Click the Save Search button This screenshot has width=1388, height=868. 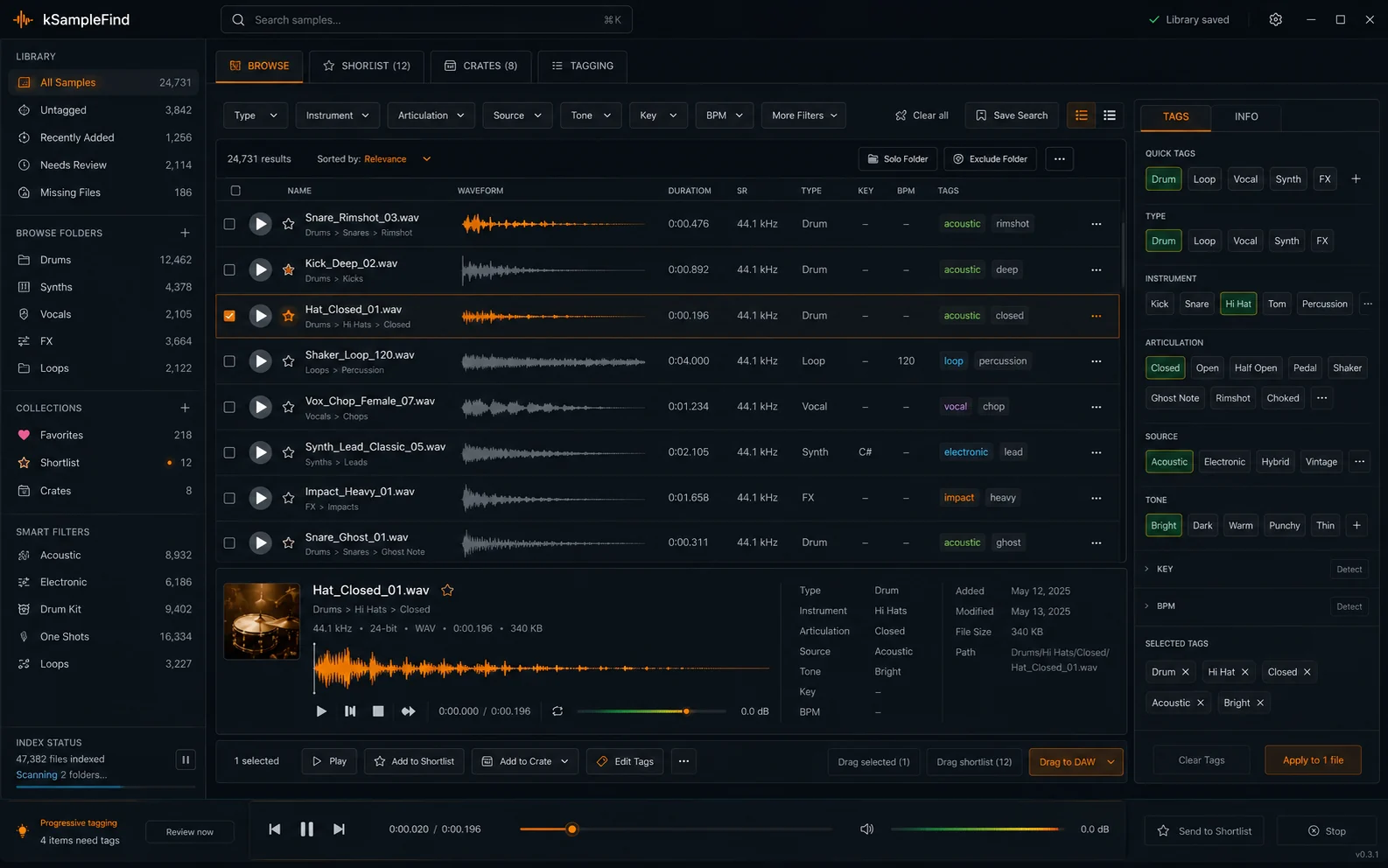pos(1012,115)
